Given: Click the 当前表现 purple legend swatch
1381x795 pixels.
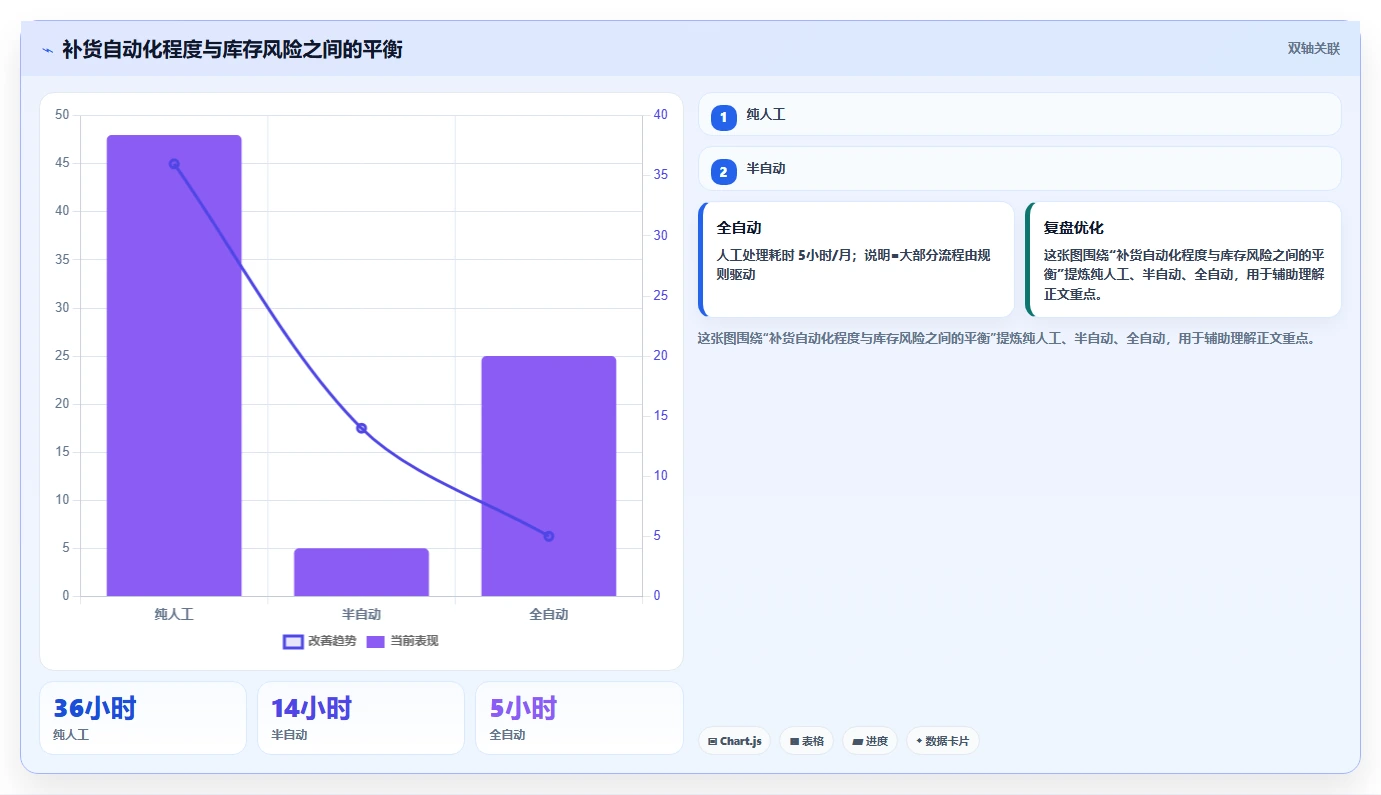Looking at the screenshot, I should pos(375,641).
